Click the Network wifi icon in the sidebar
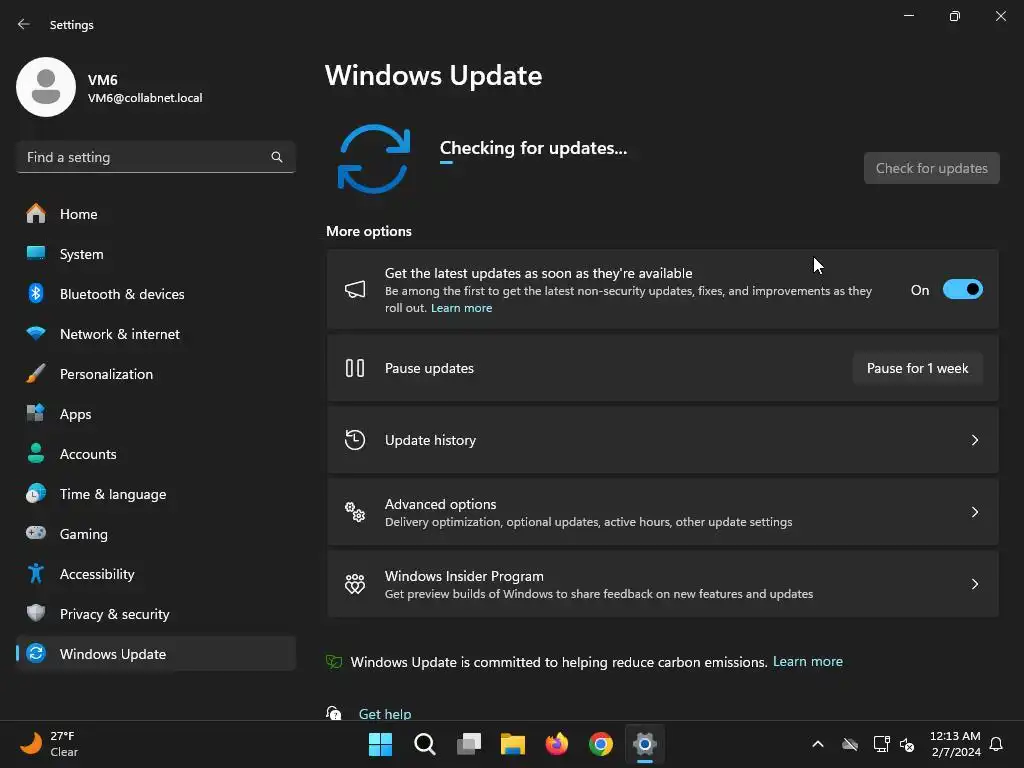This screenshot has height=768, width=1024. click(36, 333)
